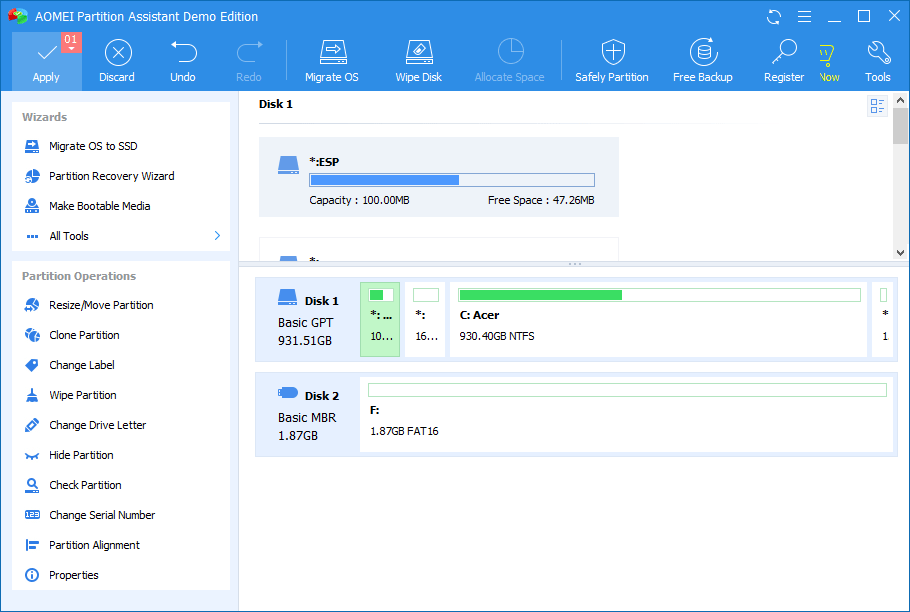Click the F: partition usage bar
This screenshot has height=612, width=910.
point(627,390)
